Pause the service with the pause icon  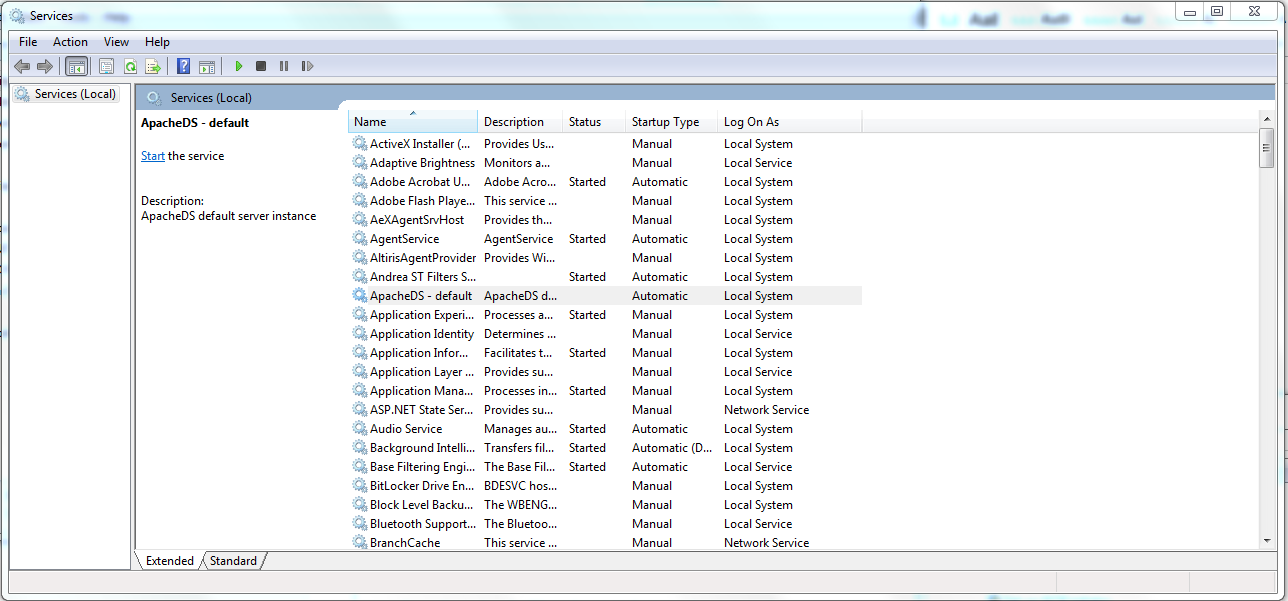284,66
